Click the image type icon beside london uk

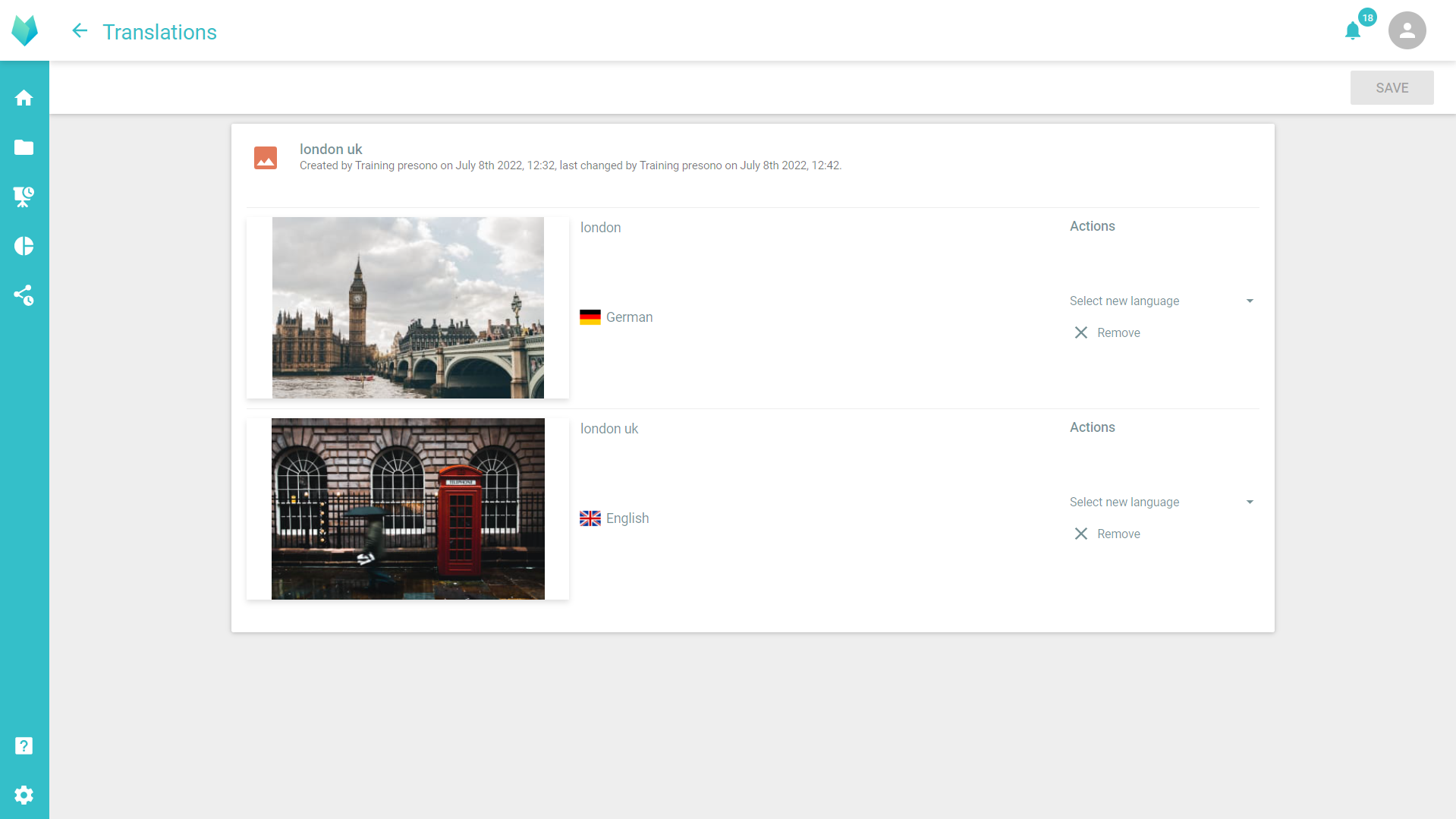(x=266, y=158)
